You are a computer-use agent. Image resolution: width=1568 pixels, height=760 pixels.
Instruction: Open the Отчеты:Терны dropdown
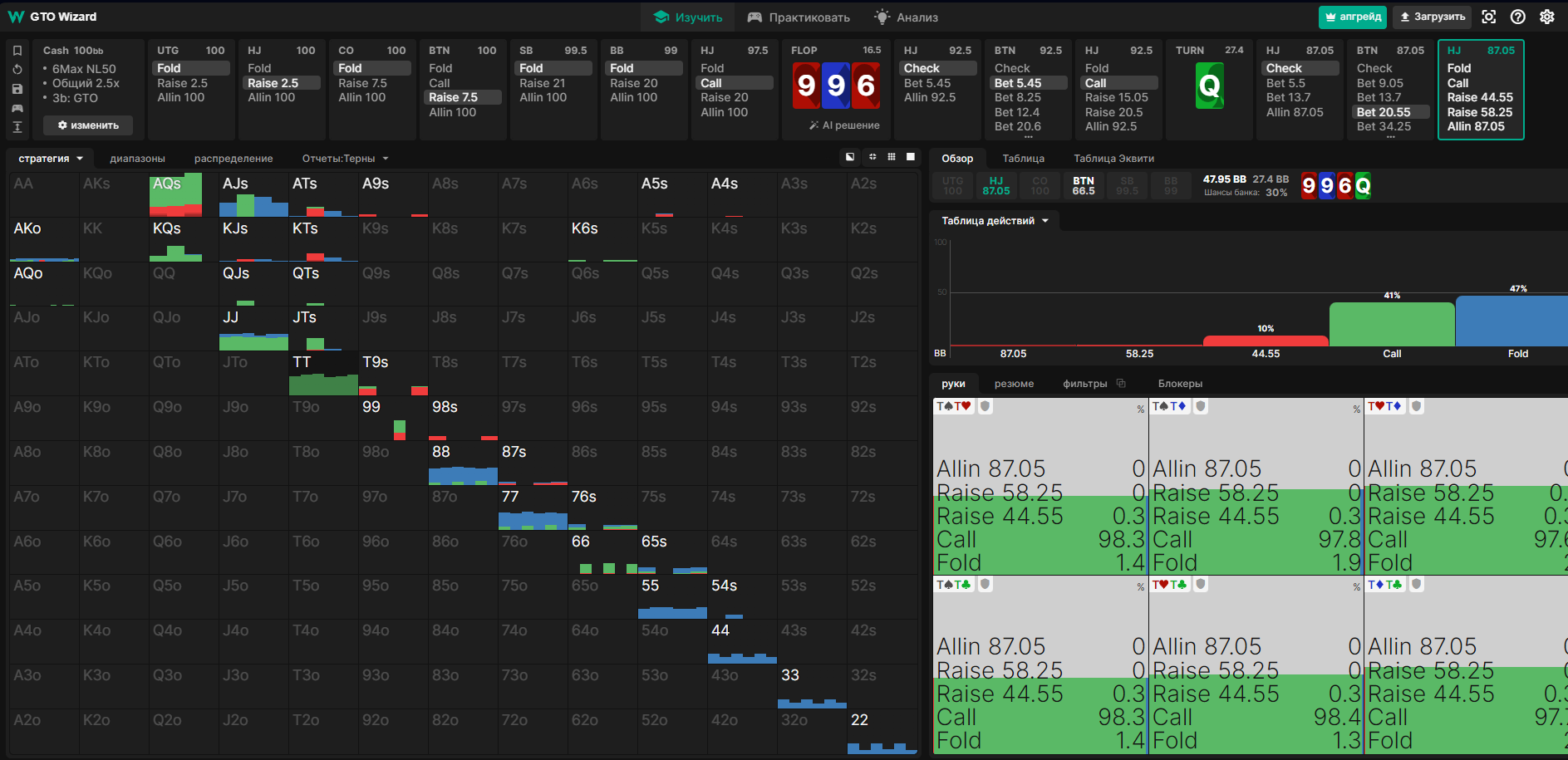pyautogui.click(x=345, y=159)
